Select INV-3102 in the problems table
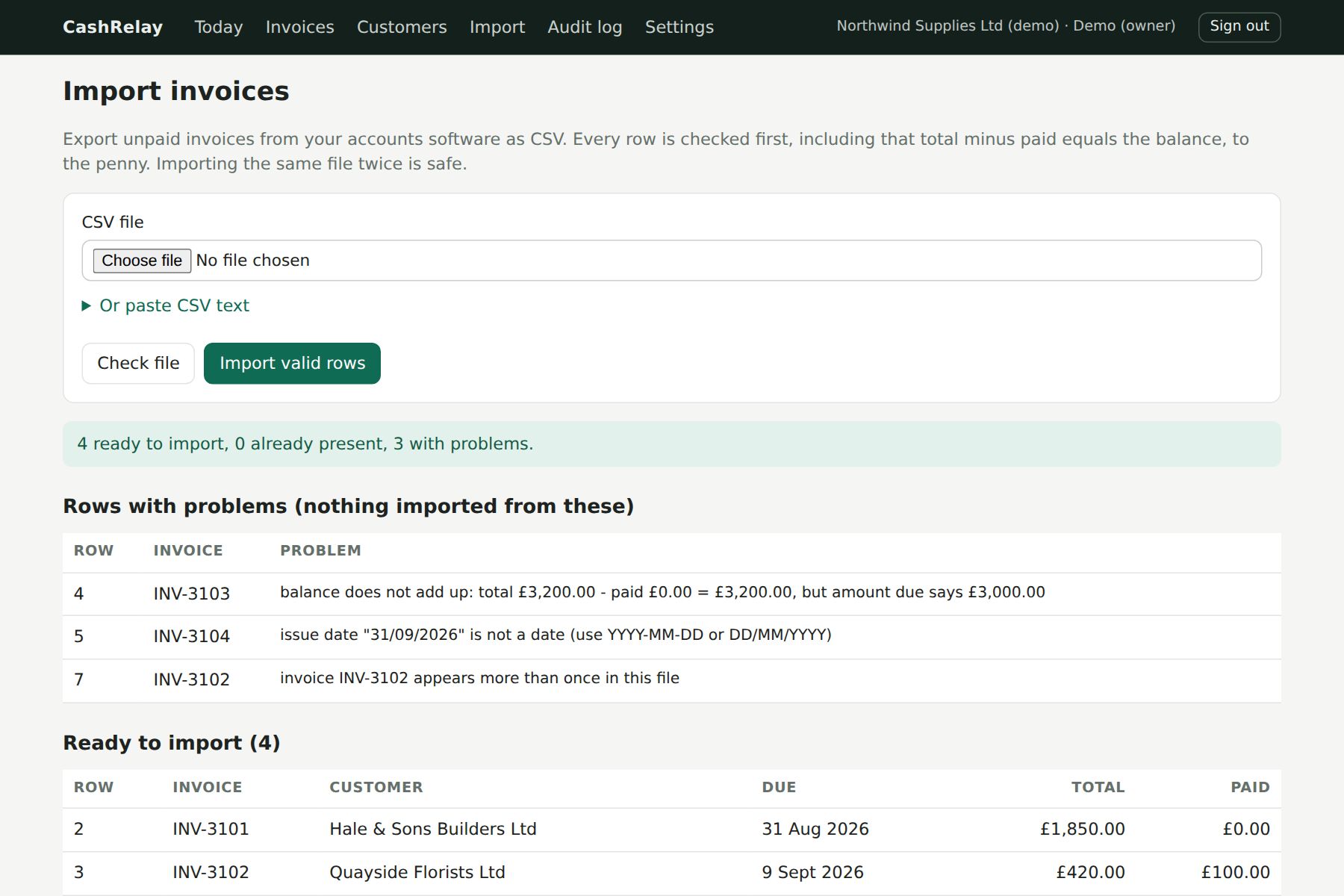 192,680
